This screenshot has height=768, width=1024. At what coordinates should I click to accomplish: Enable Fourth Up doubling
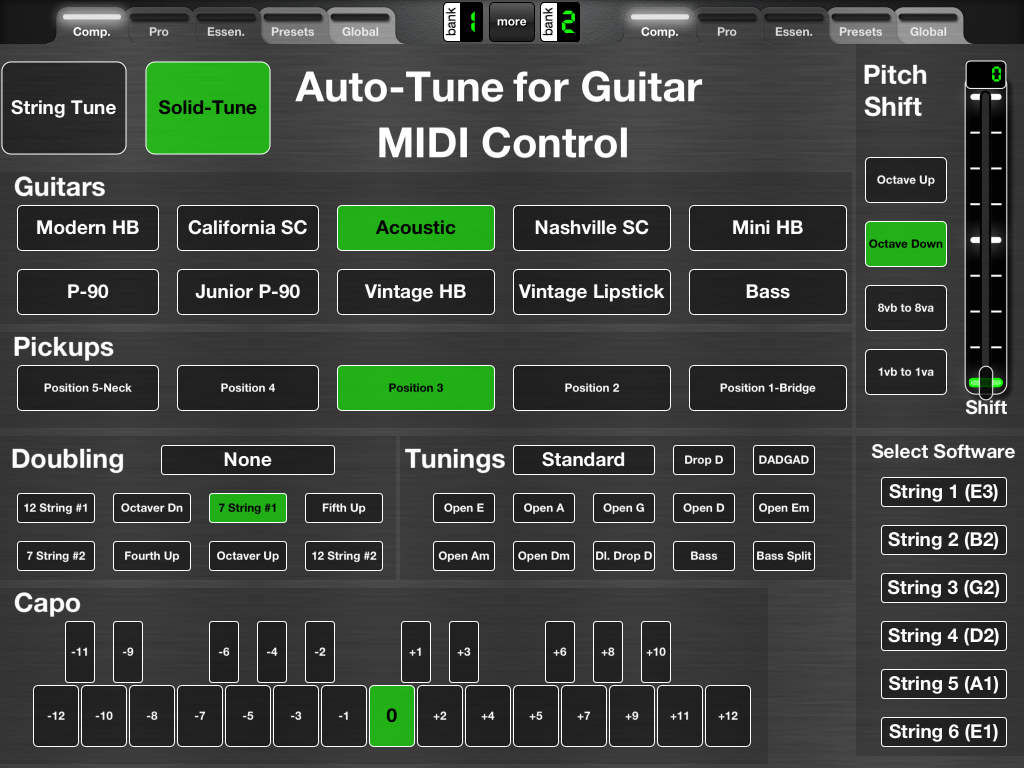[x=152, y=556]
